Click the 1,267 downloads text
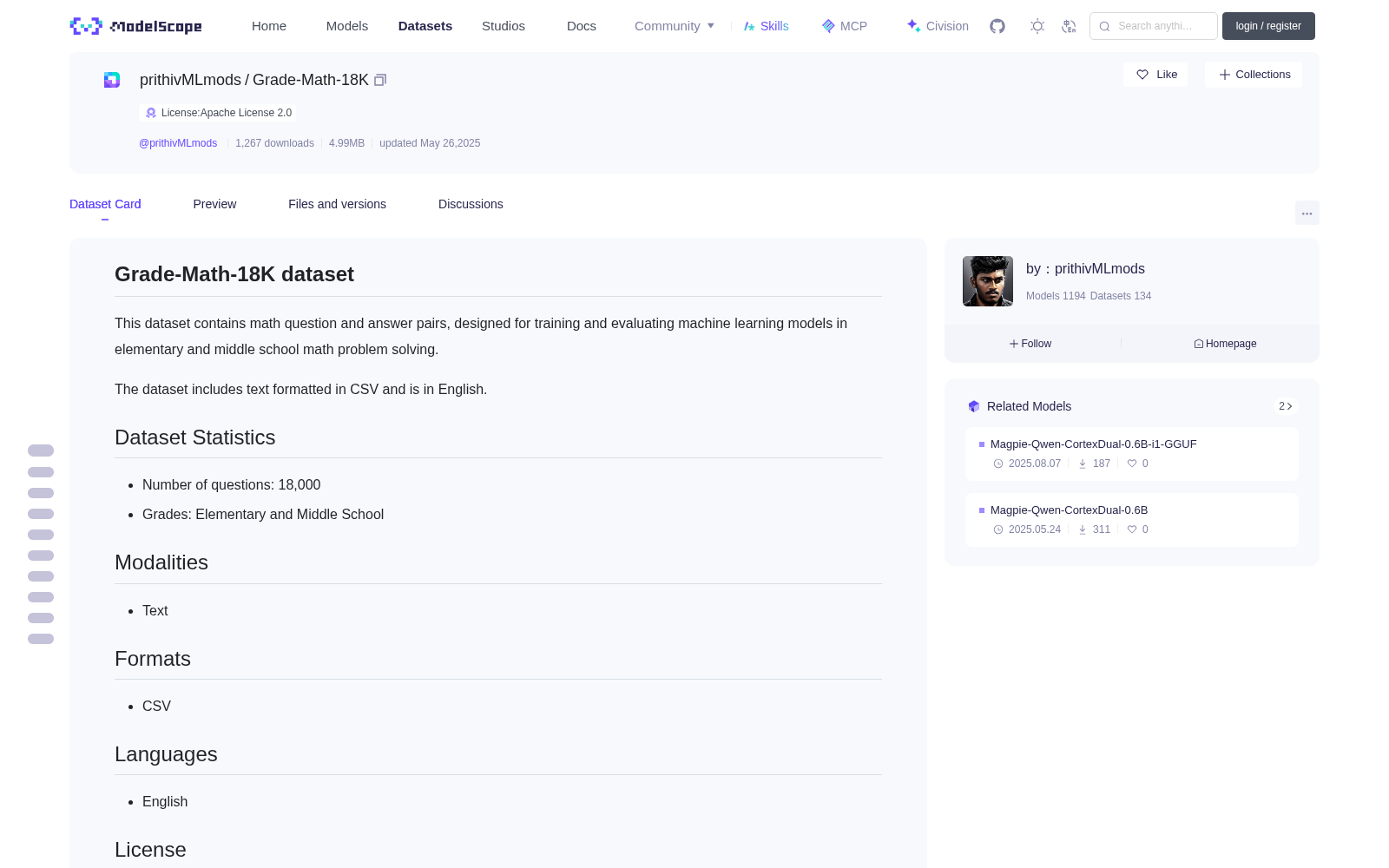The image size is (1389, 868). click(x=274, y=143)
